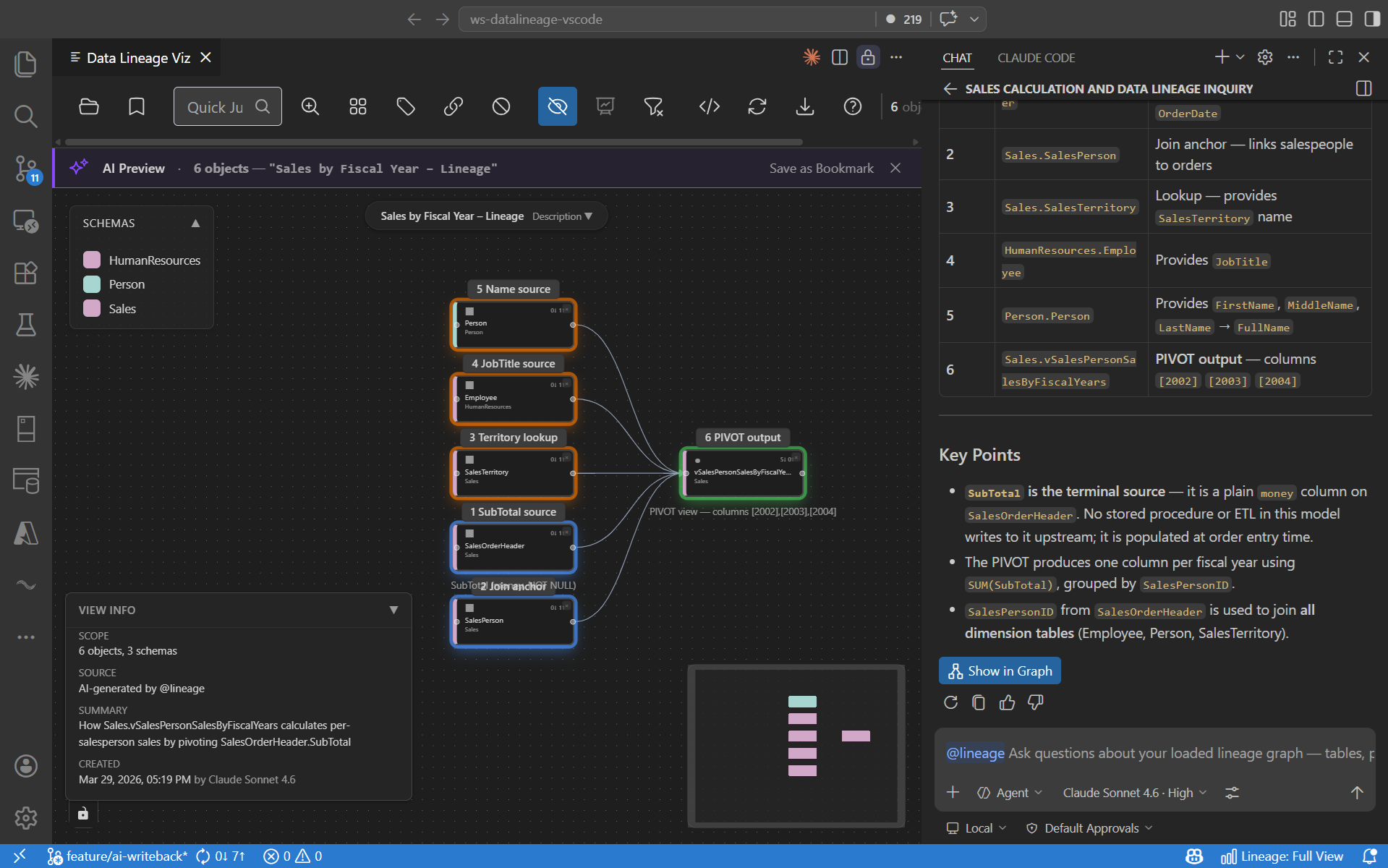Viewport: 1388px width, 868px height.
Task: Select the Source Control icon showing 11 changes
Action: pyautogui.click(x=26, y=169)
